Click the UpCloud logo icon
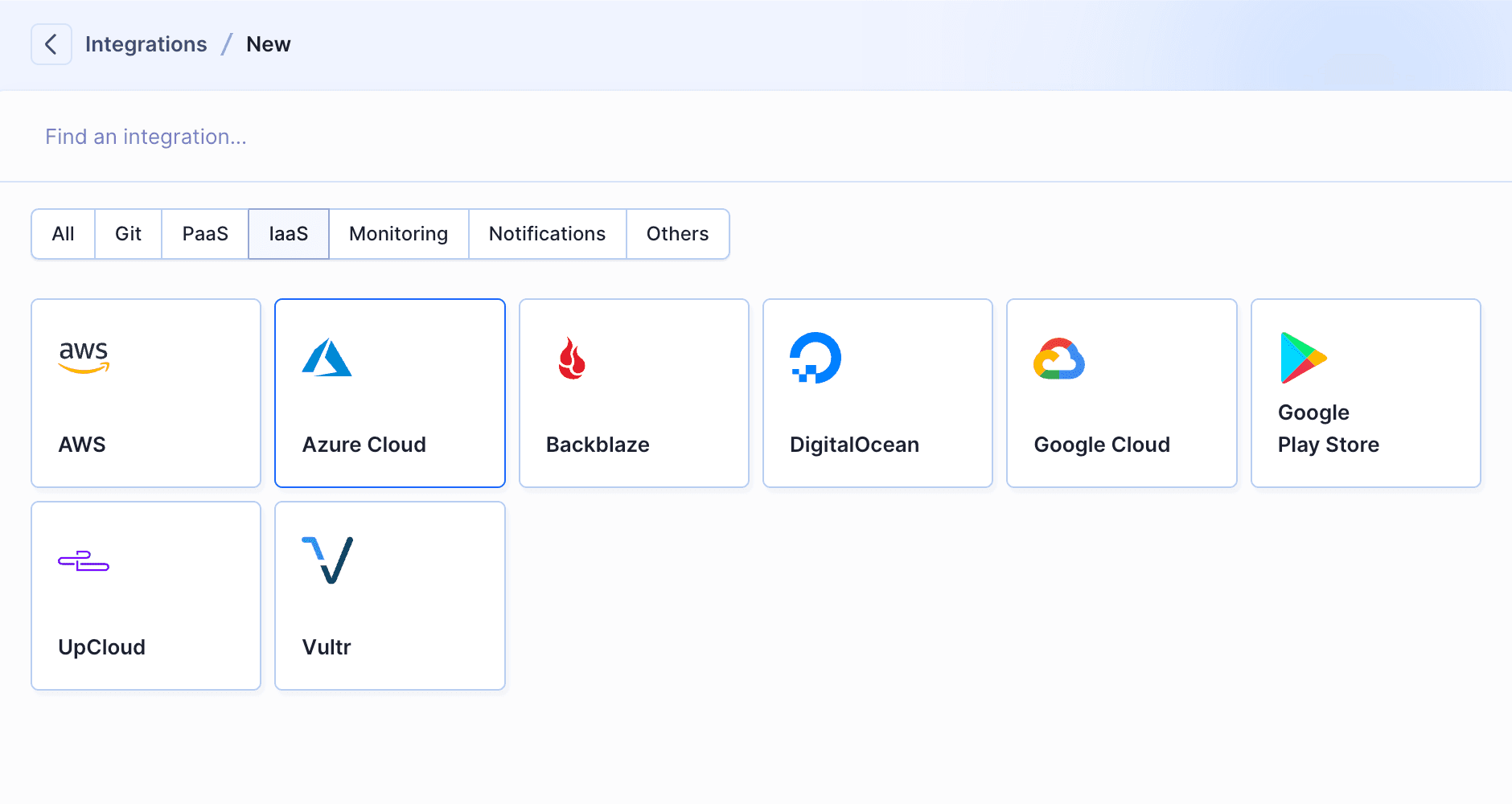Image resolution: width=1512 pixels, height=804 pixels. (84, 560)
